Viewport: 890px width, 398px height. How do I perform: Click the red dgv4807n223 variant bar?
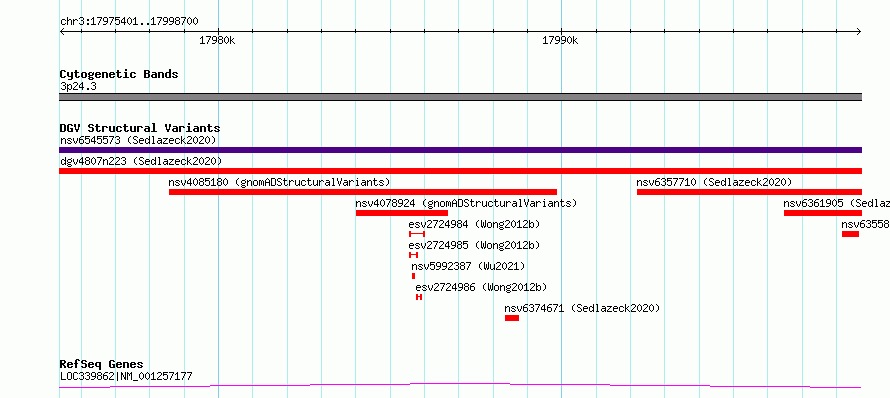click(460, 171)
